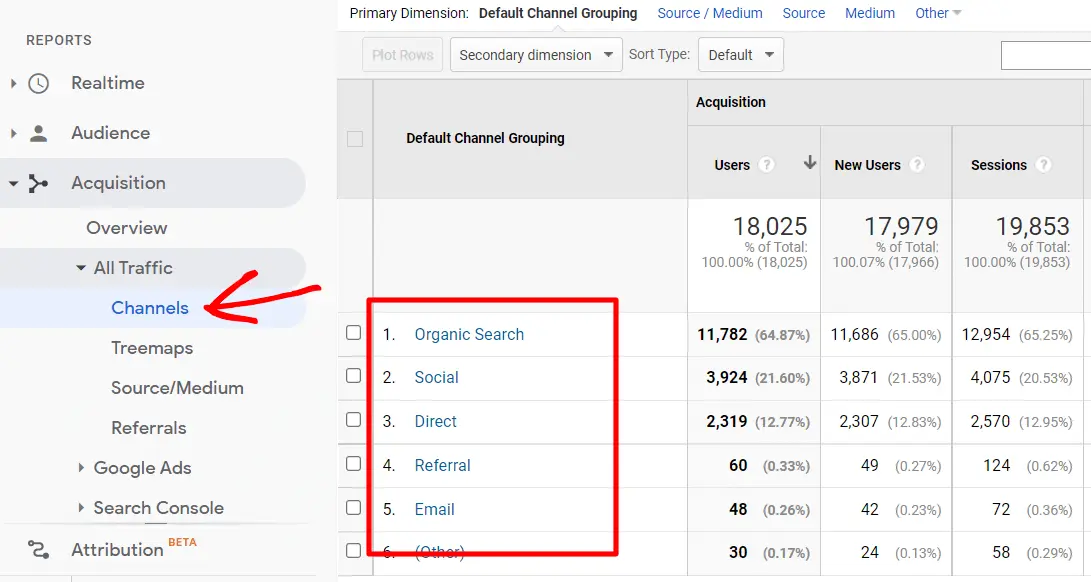Open Treemaps report in sidebar

[x=152, y=348]
